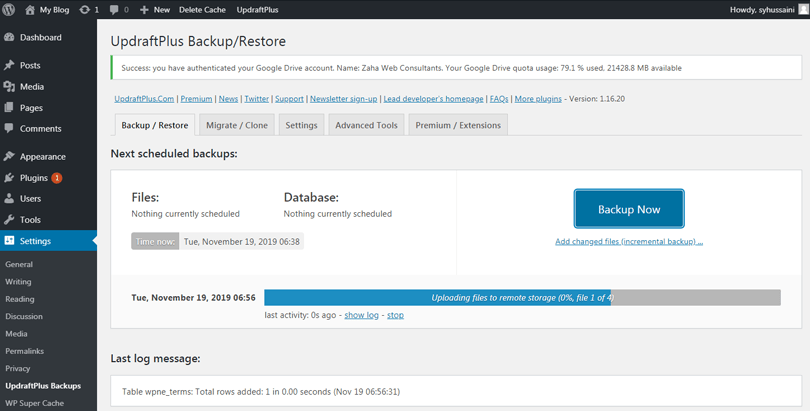Open General settings submenu

pos(19,264)
